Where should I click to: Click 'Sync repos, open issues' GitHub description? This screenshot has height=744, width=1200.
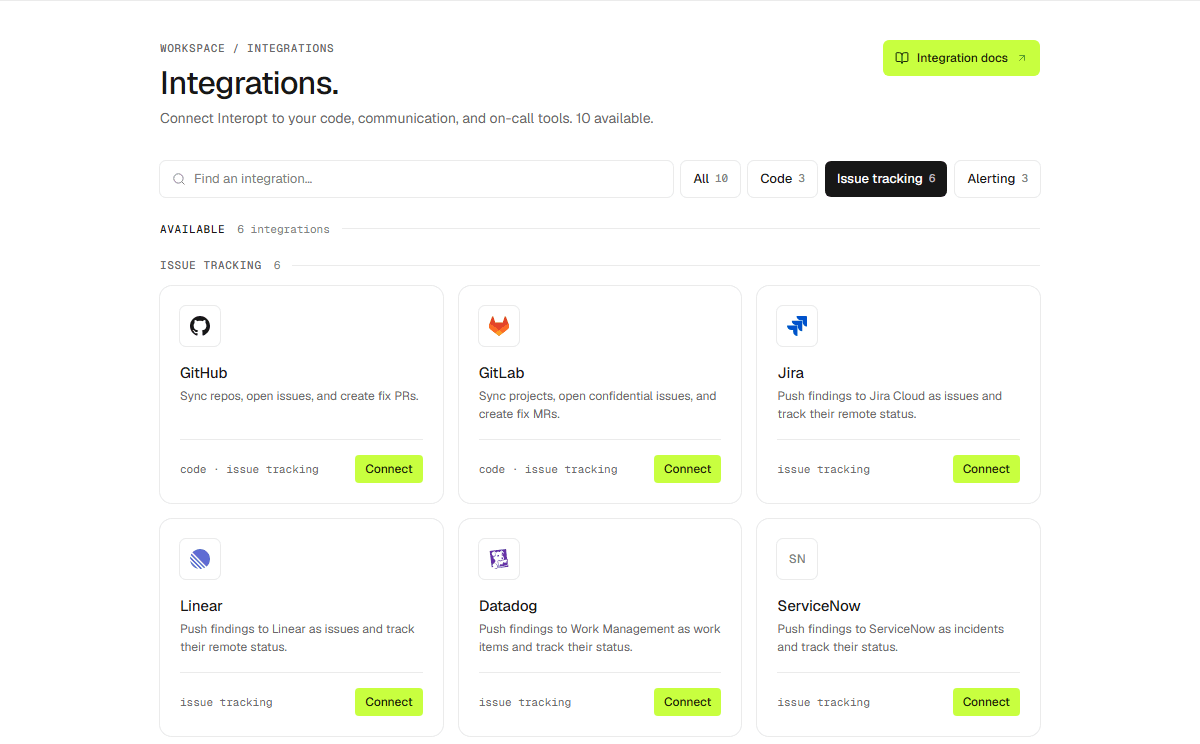(299, 396)
